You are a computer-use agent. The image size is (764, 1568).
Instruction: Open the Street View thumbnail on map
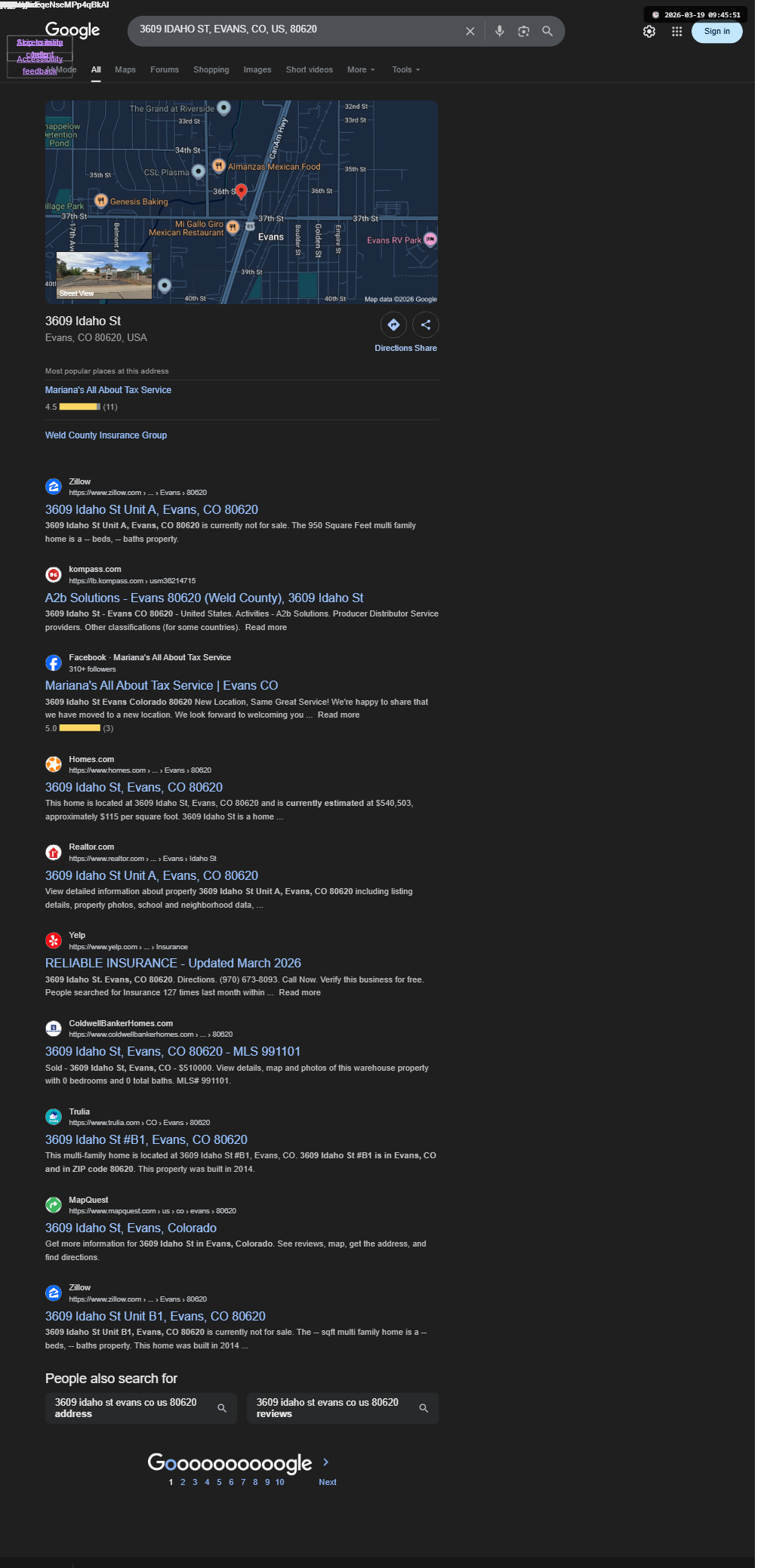[104, 275]
